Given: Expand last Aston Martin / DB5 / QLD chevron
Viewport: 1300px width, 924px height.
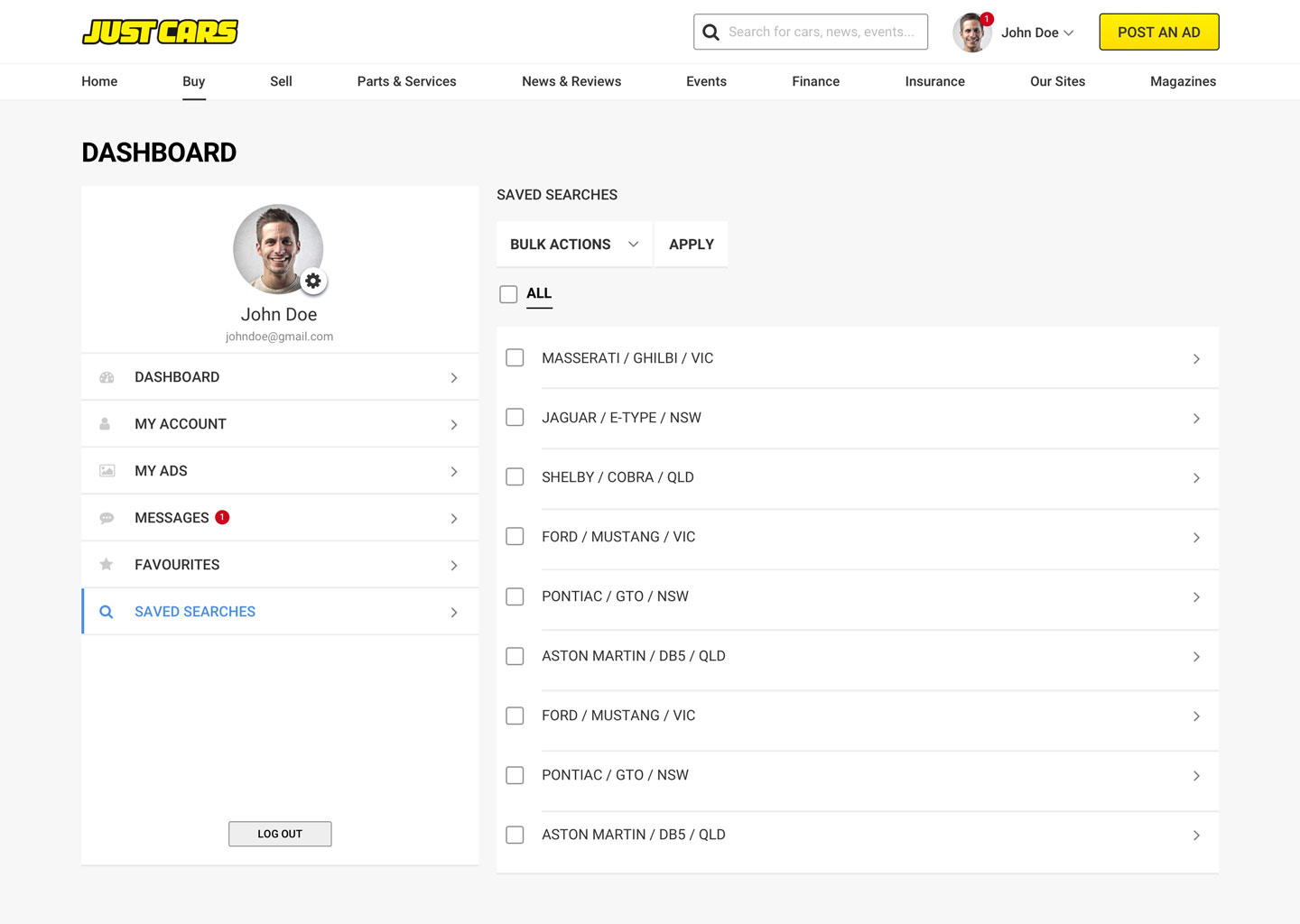Looking at the screenshot, I should click(1196, 836).
